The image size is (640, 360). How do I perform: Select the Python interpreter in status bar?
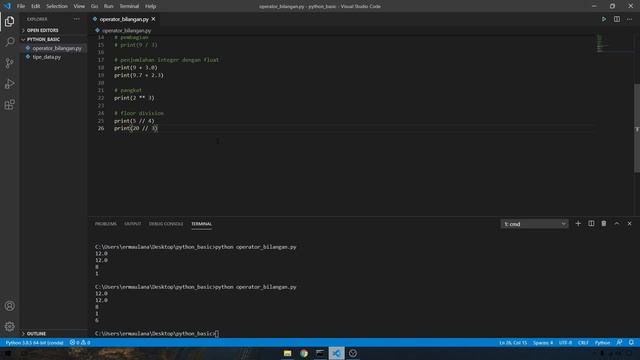[34, 342]
